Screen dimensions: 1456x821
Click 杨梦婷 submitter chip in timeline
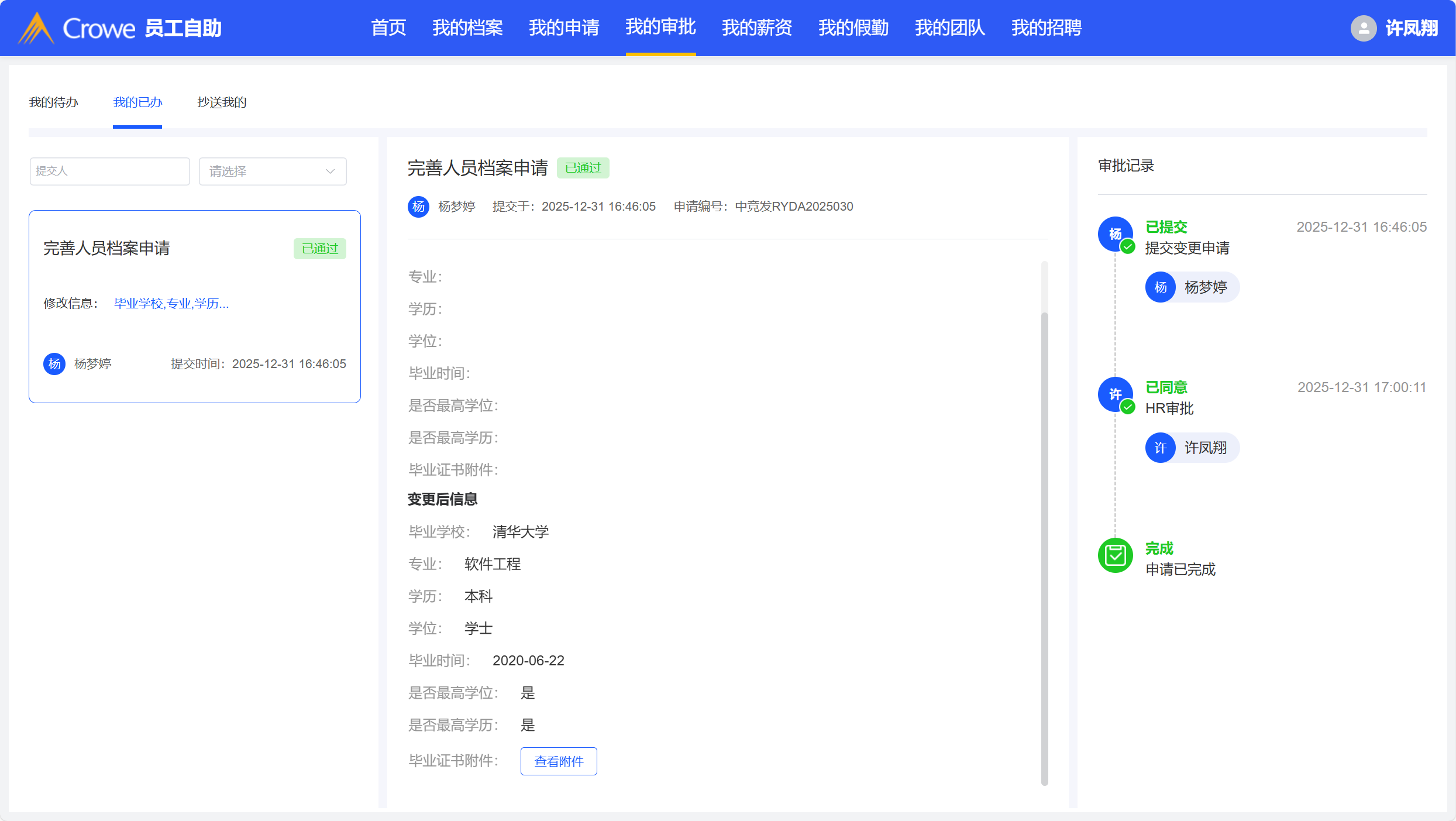pyautogui.click(x=1192, y=287)
